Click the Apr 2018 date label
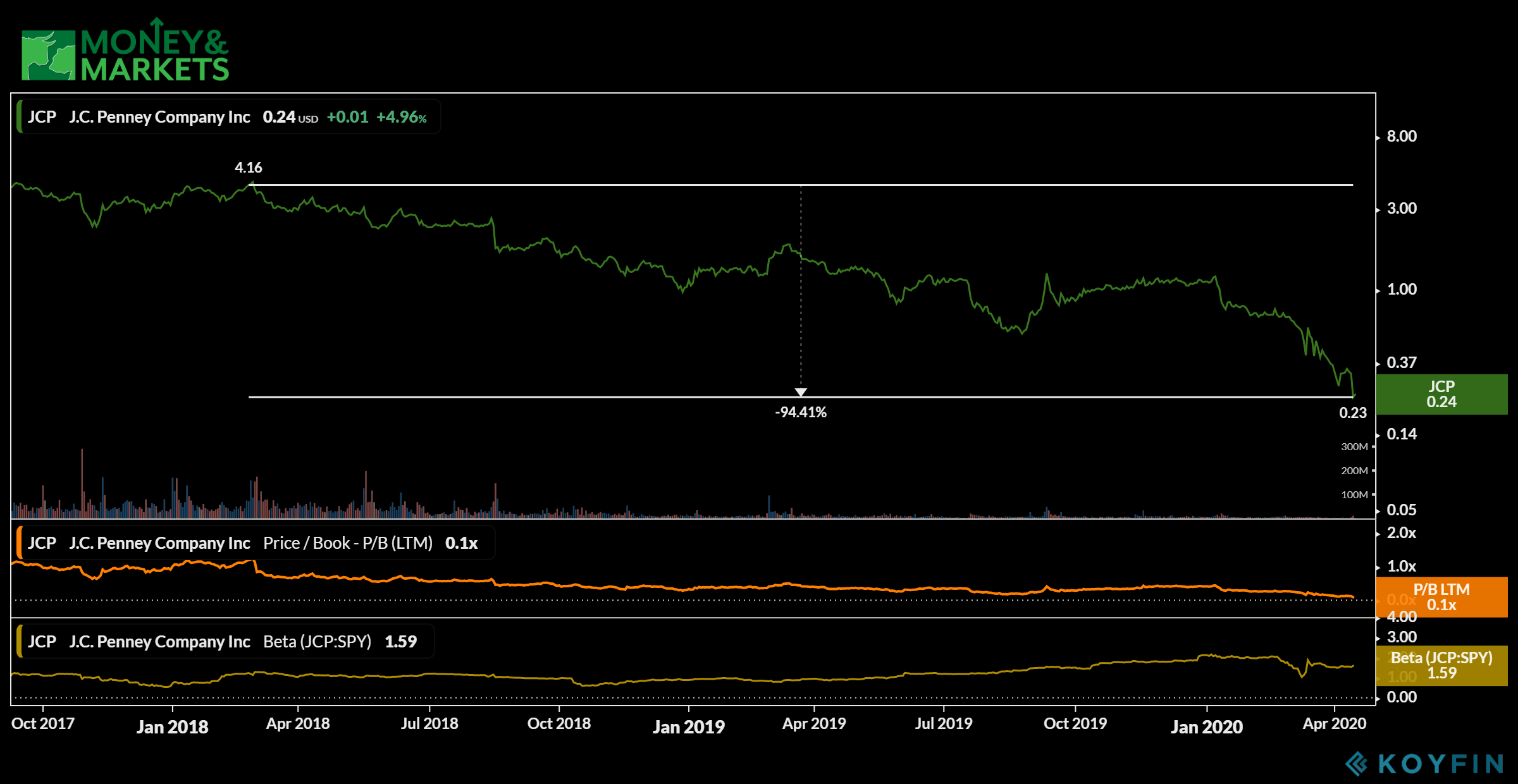1518x784 pixels. click(x=298, y=723)
